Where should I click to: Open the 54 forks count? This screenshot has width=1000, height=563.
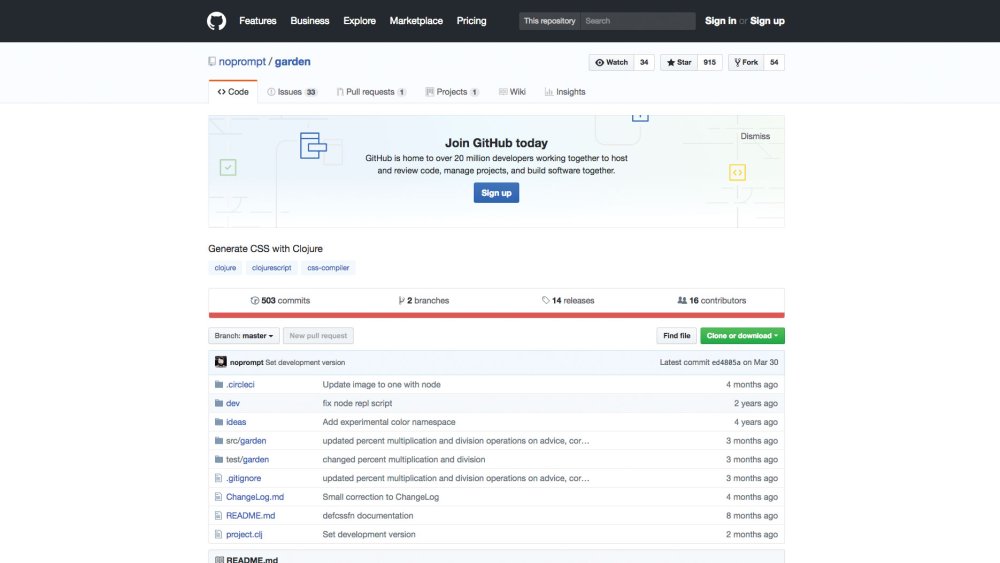pyautogui.click(x=774, y=62)
